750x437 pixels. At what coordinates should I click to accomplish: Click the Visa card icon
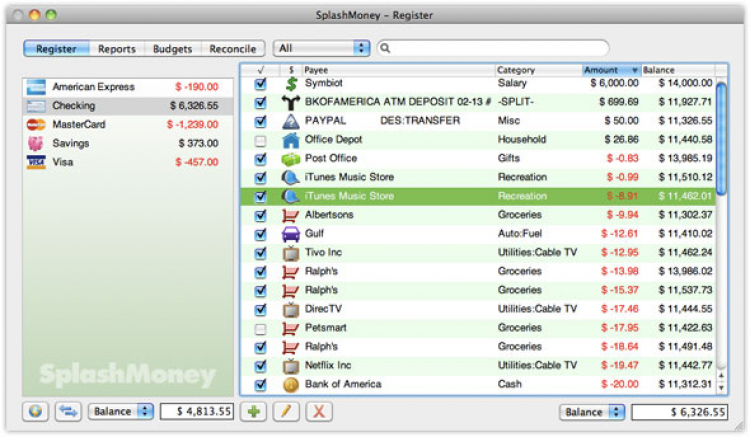tap(36, 162)
